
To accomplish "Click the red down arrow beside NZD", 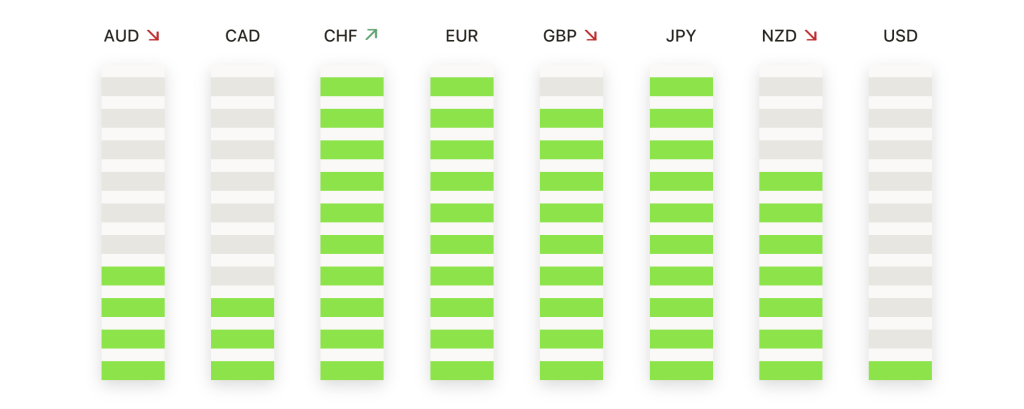I will [x=811, y=35].
